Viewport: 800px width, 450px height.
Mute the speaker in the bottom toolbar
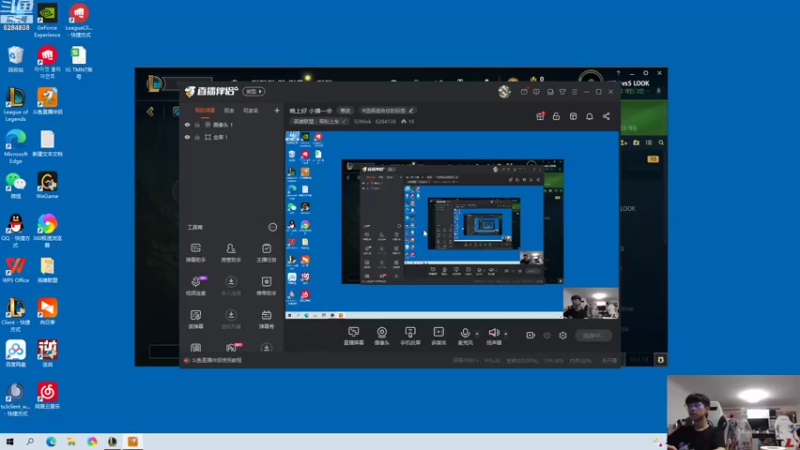[493, 333]
